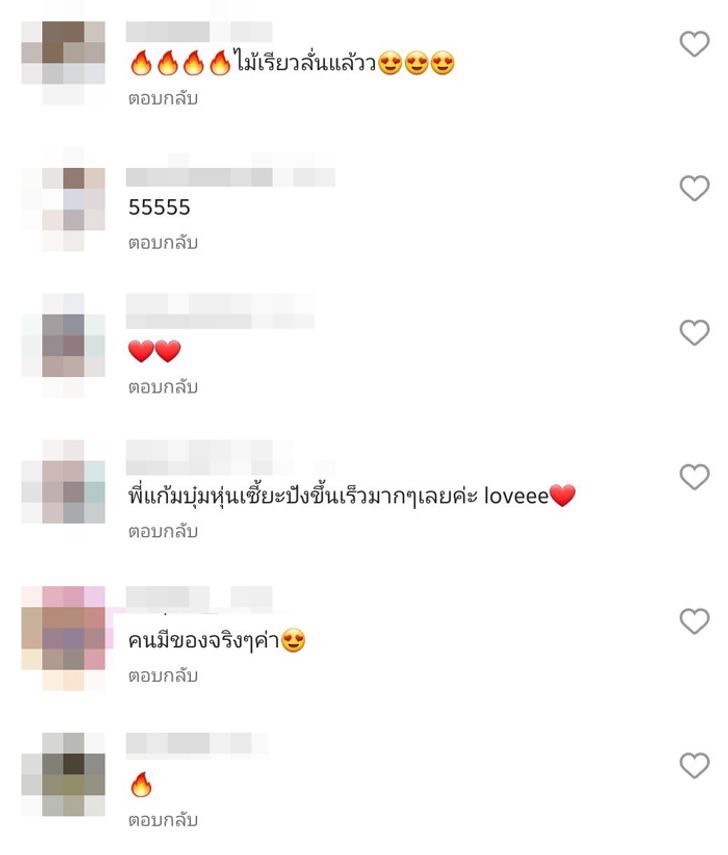The width and height of the screenshot is (728, 855).
Task: Open blurred username above the 55555 comment
Action: [x=230, y=177]
